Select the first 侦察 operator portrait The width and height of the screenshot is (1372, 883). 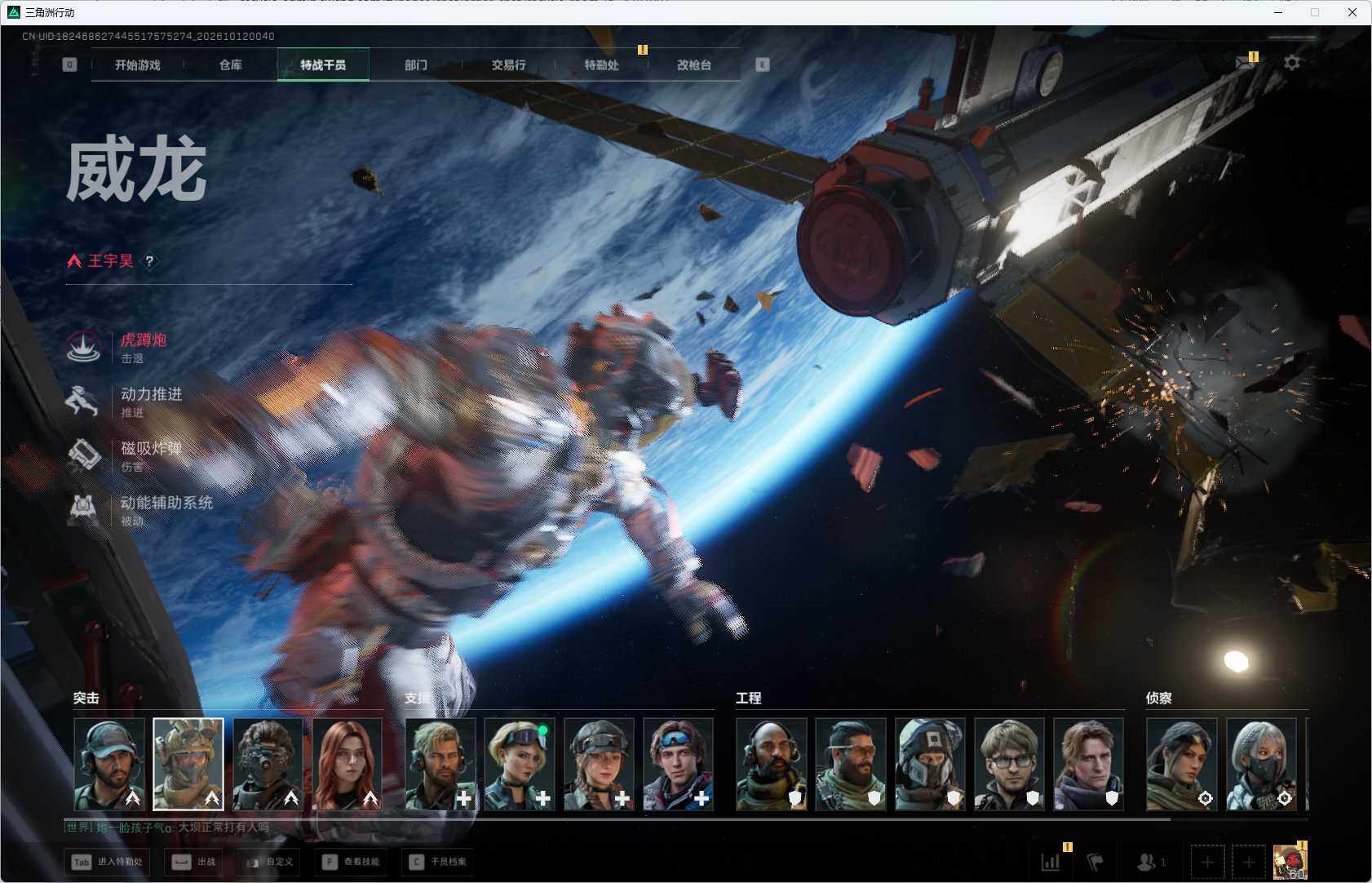coord(1182,764)
